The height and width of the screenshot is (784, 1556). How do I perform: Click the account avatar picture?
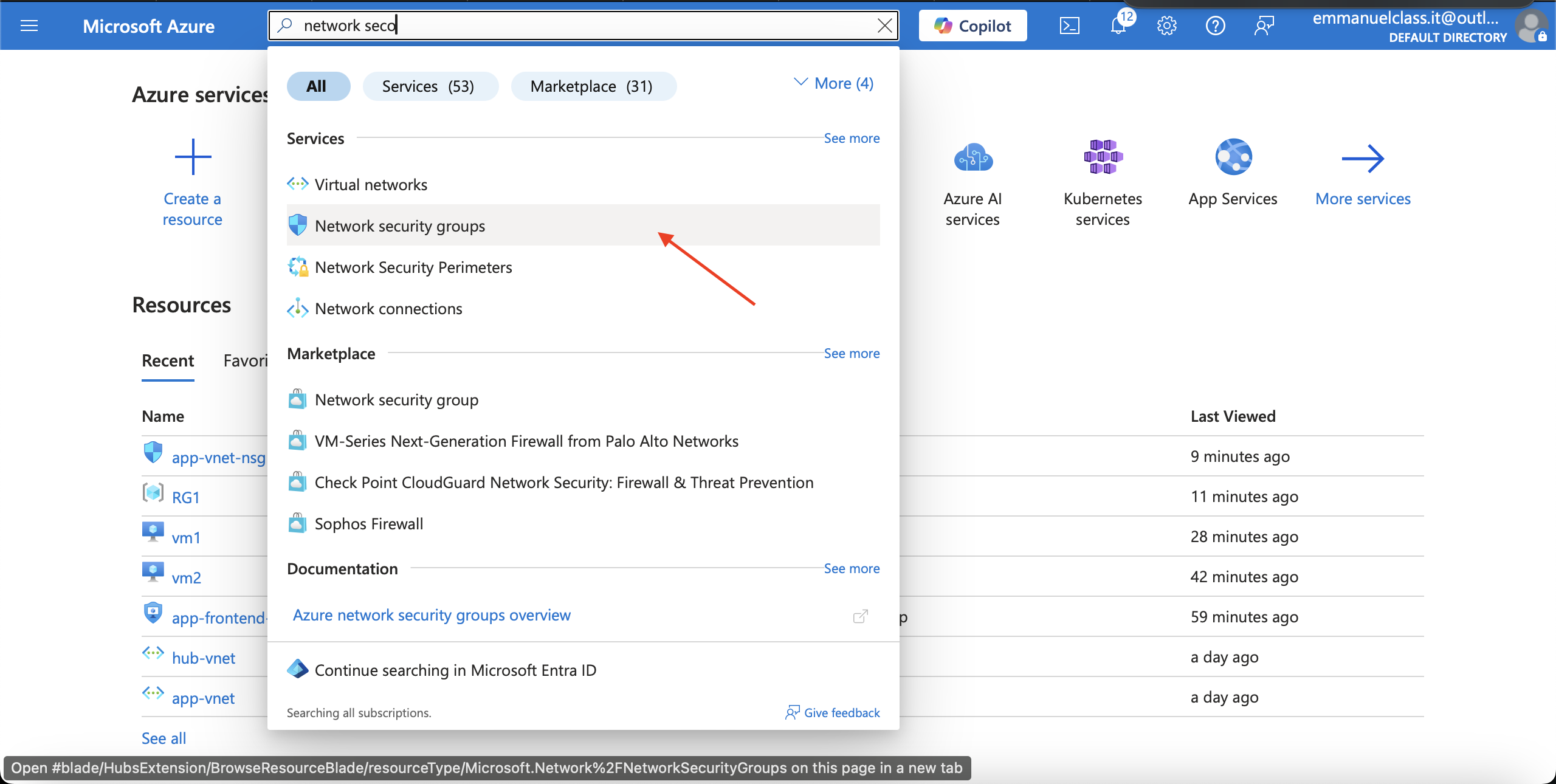click(1531, 26)
